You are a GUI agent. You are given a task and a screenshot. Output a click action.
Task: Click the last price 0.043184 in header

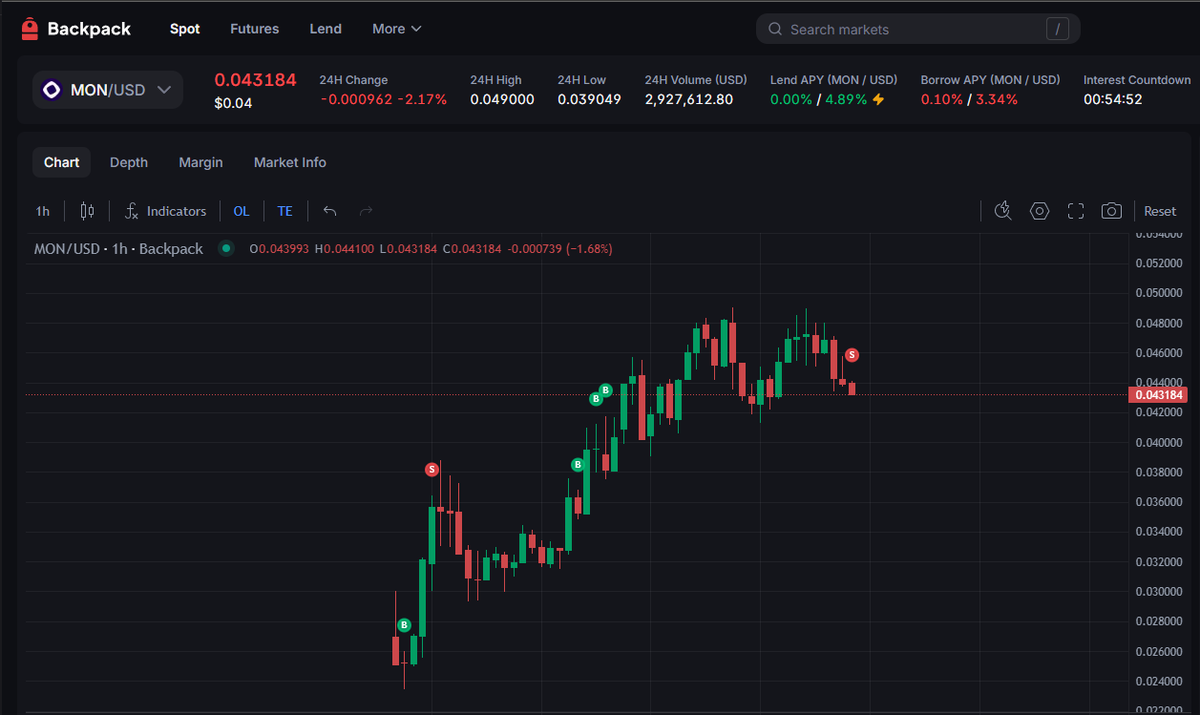[x=255, y=80]
